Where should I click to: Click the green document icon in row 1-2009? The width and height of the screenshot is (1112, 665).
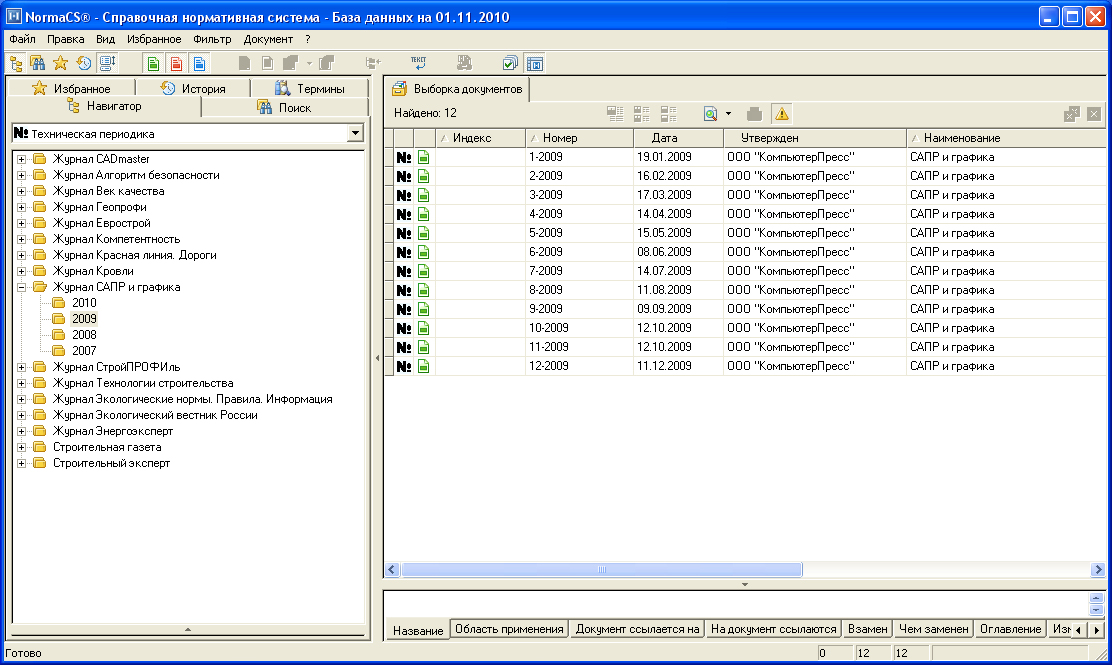click(x=423, y=157)
